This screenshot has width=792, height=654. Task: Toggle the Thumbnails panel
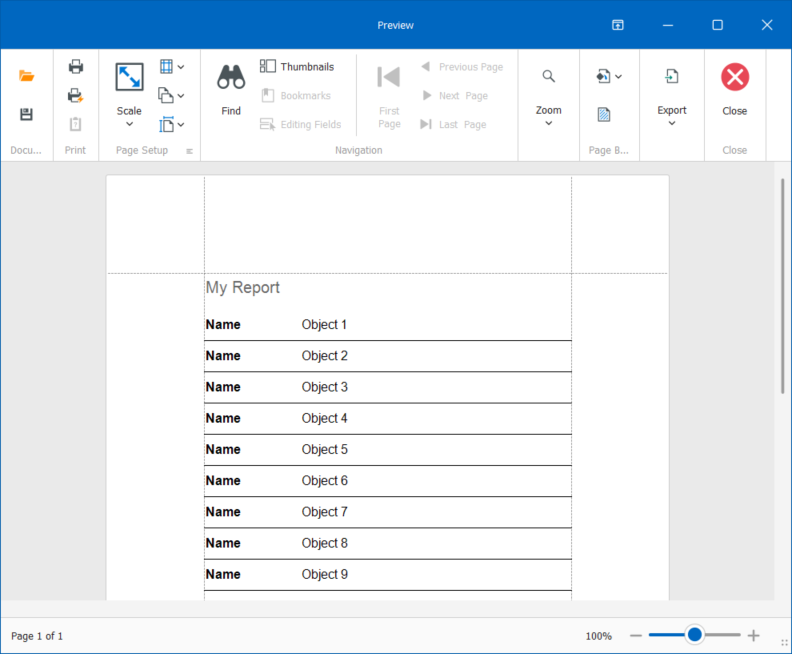pos(297,67)
